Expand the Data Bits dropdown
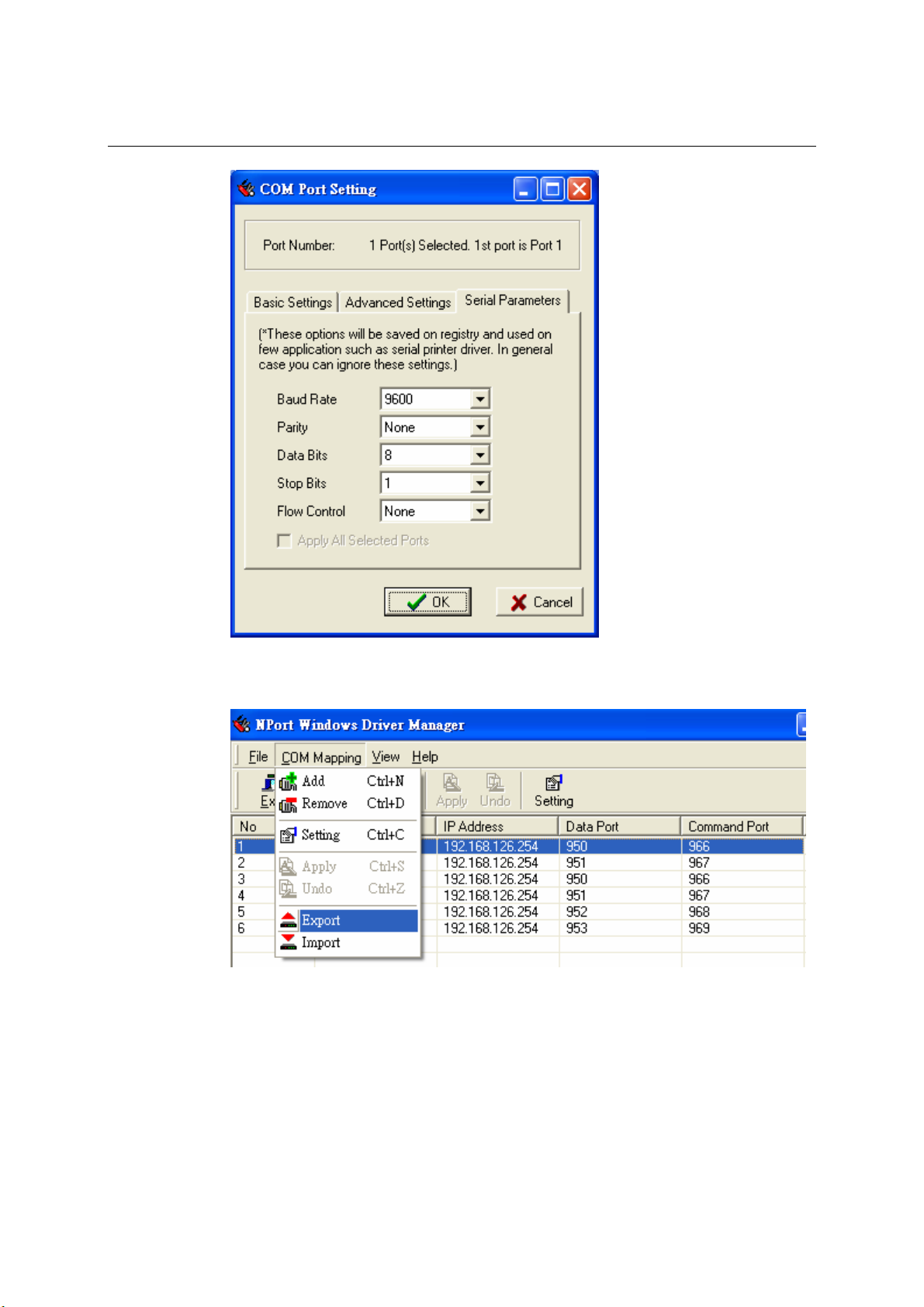 (x=480, y=455)
